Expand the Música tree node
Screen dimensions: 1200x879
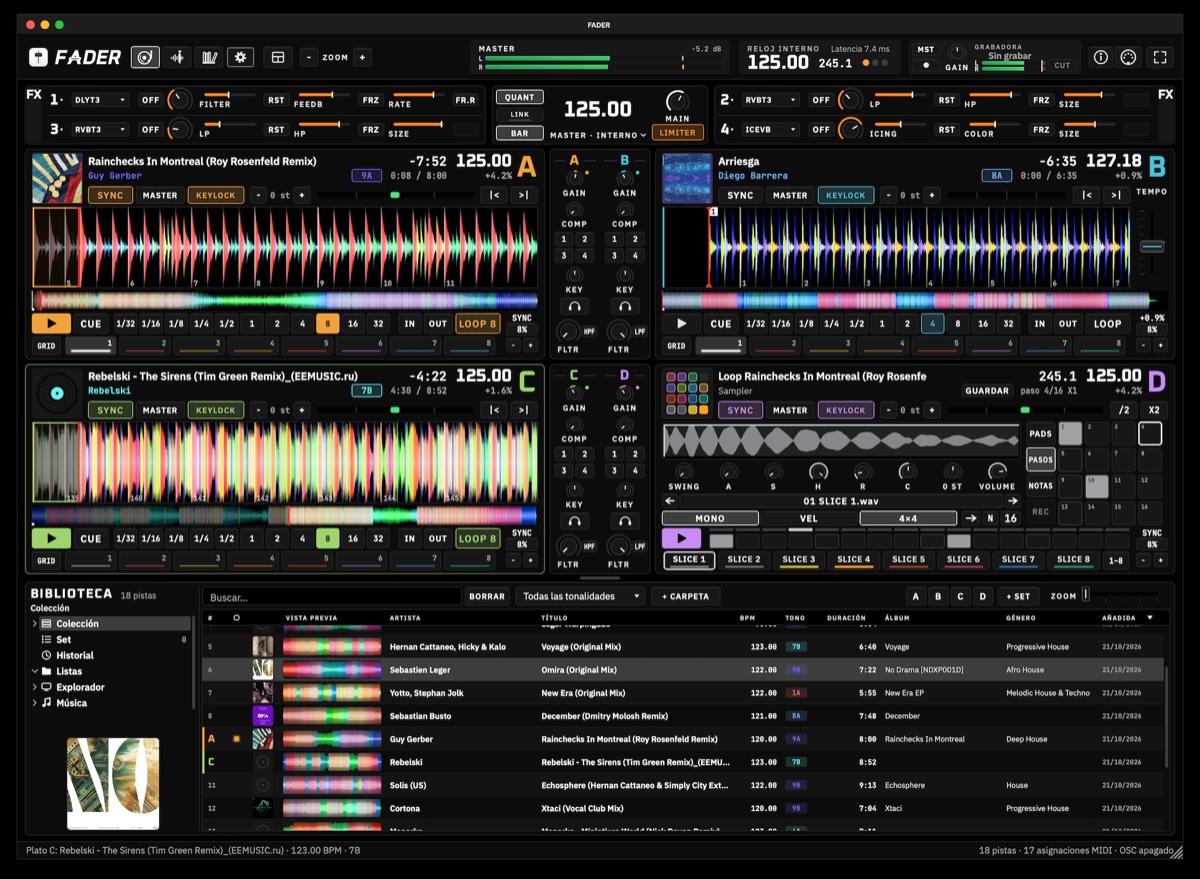coord(35,703)
